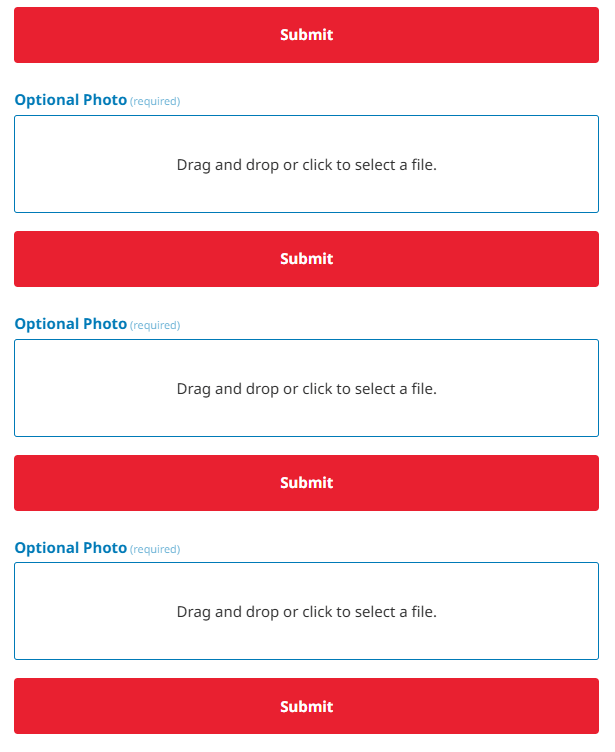This screenshot has width=615, height=752.
Task: Click the topmost Submit button
Action: pos(306,35)
